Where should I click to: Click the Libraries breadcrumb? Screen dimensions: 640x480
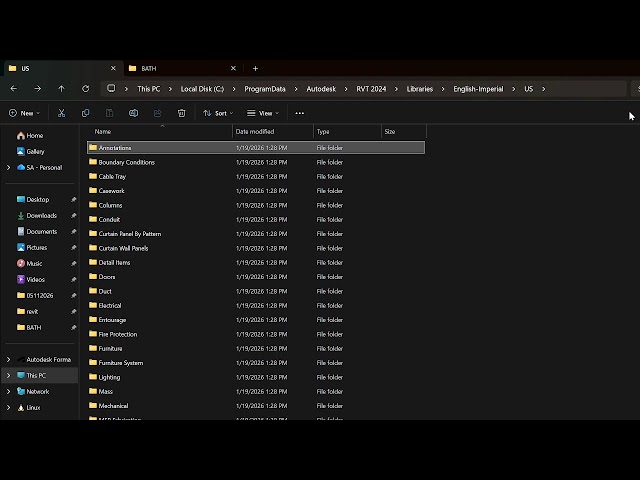coord(420,89)
